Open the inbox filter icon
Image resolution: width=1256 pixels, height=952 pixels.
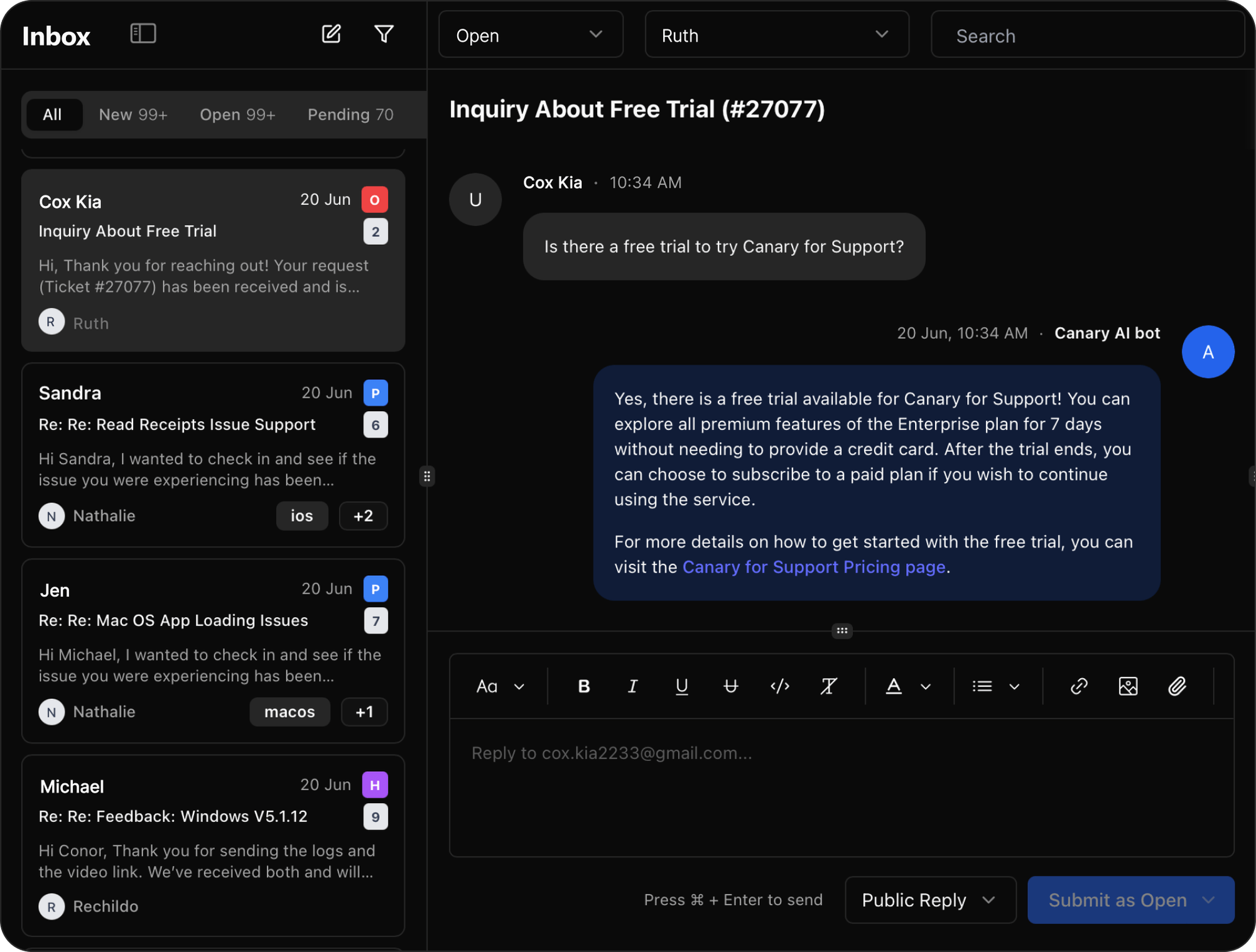(x=384, y=33)
